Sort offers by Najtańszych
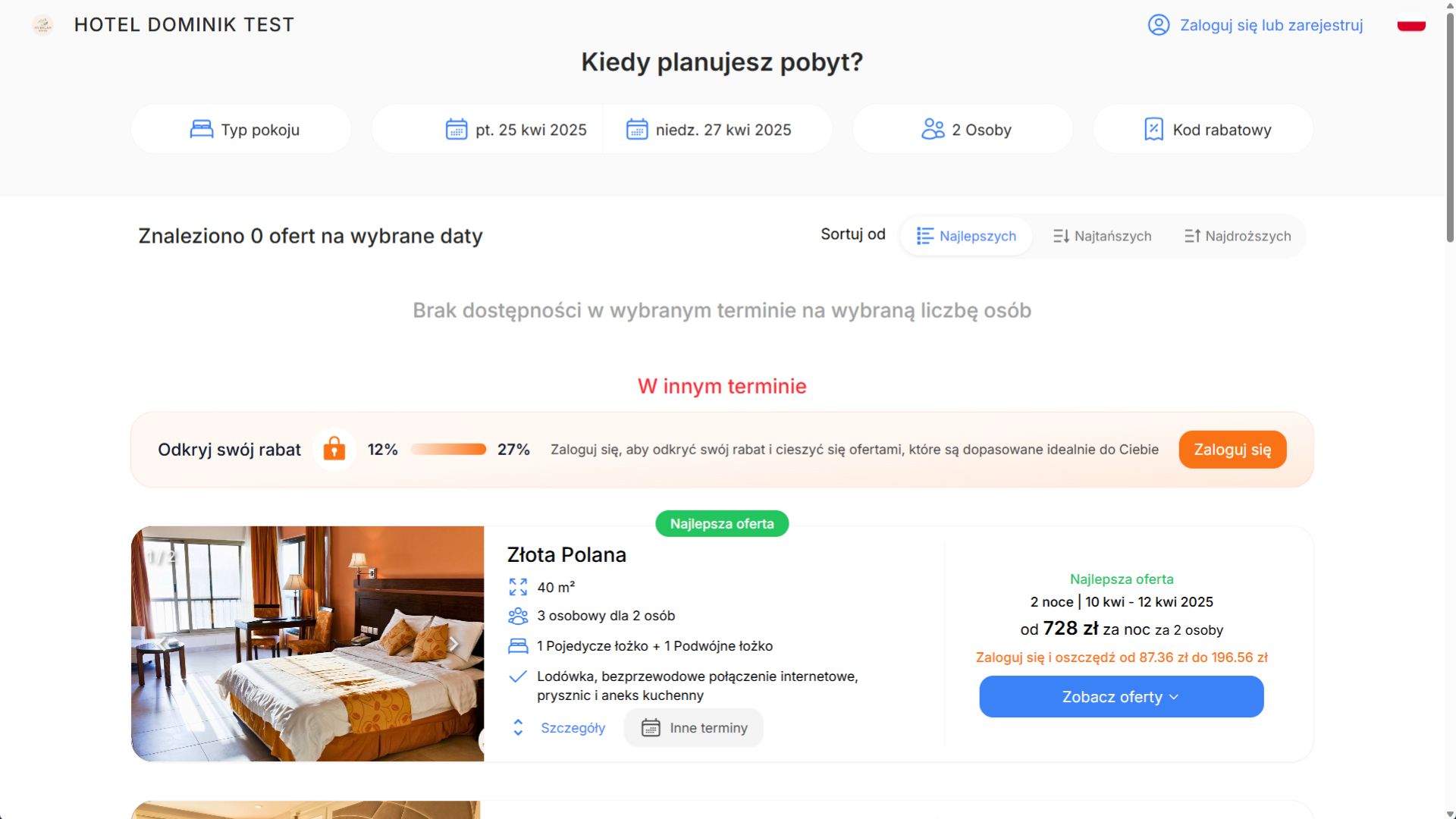Screen dimensions: 1456x819 [x=1101, y=236]
